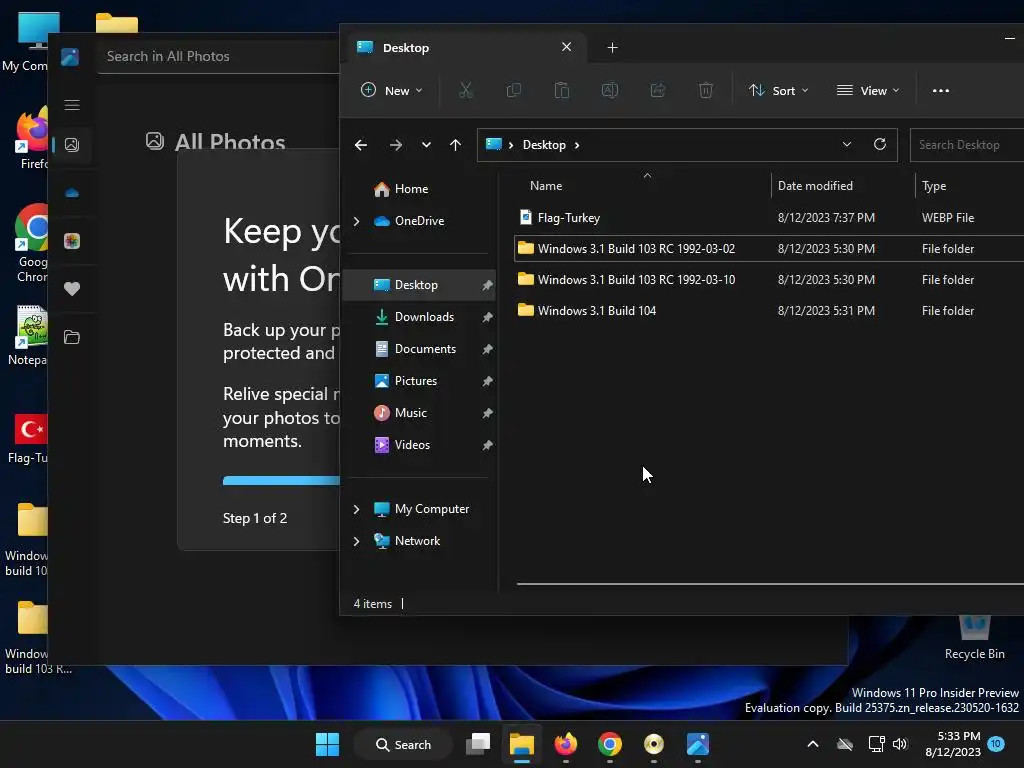
Task: Open Recent locations dropdown arrow
Action: pyautogui.click(x=426, y=145)
